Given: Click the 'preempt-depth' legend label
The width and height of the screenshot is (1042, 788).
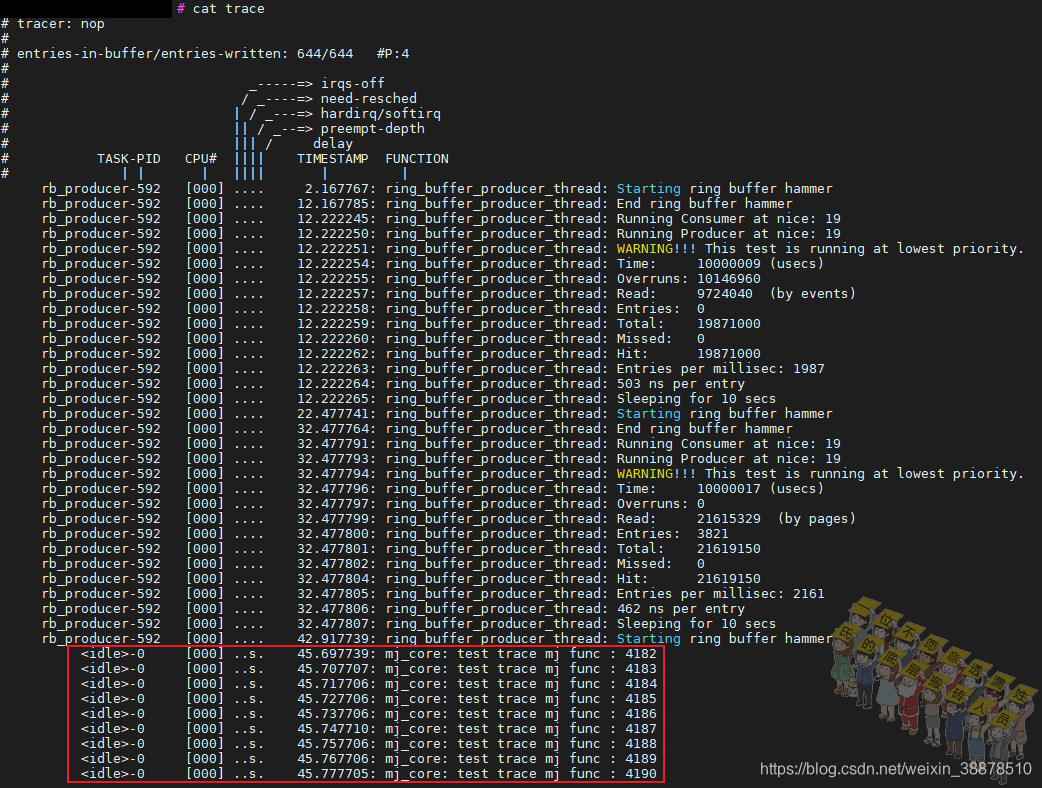Looking at the screenshot, I should coord(372,128).
